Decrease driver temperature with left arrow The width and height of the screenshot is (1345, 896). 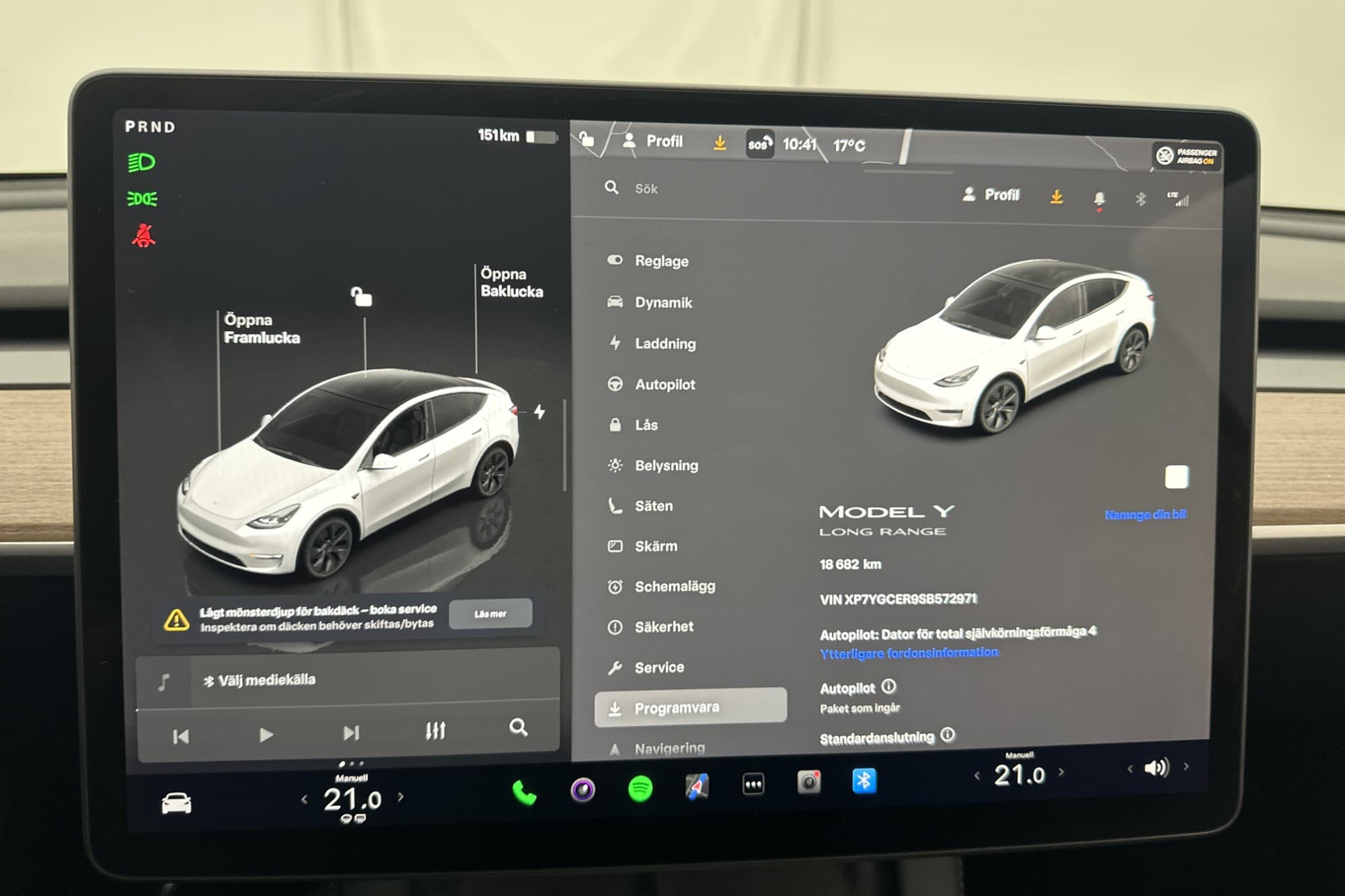304,799
